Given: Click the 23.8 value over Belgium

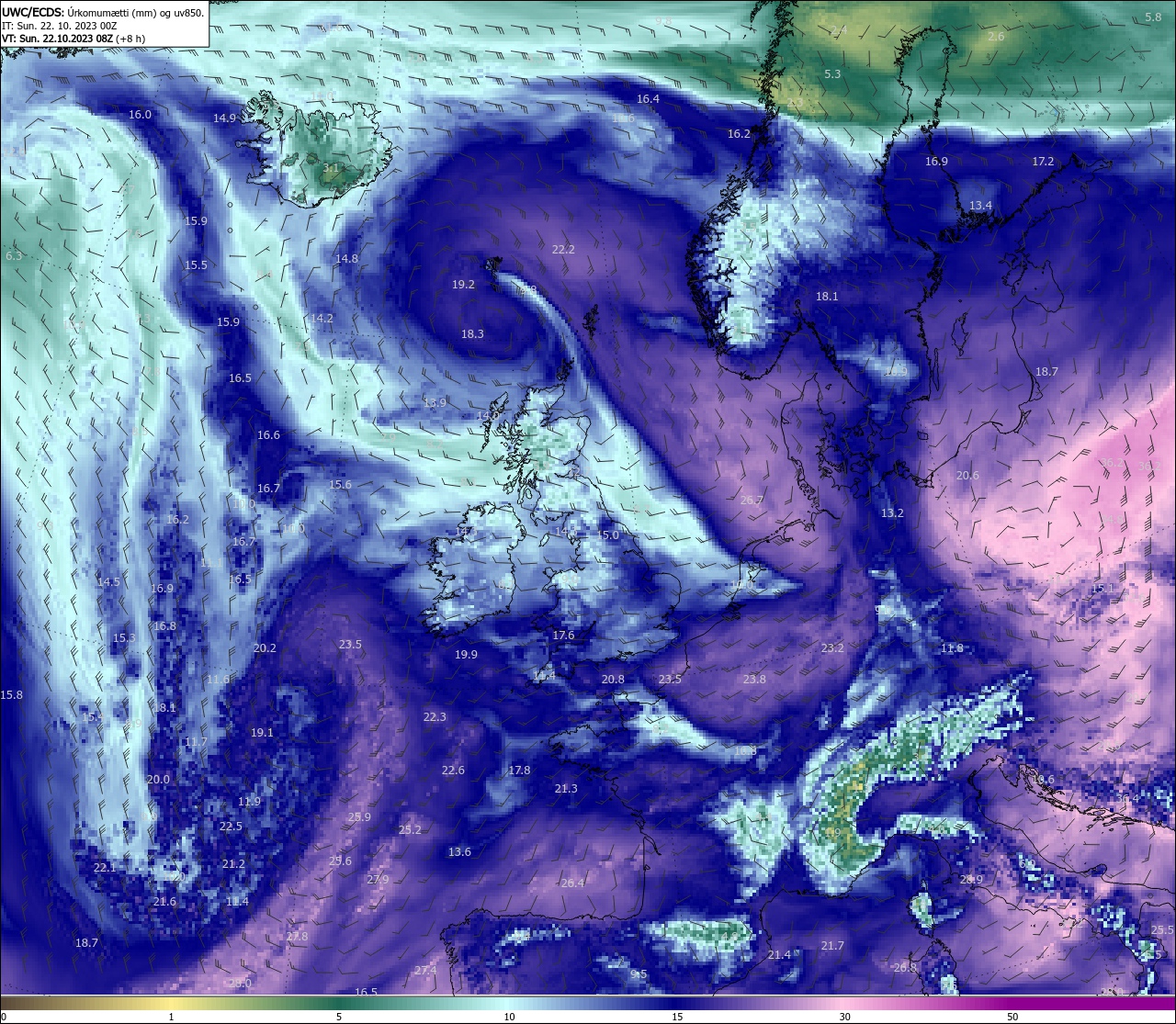Looking at the screenshot, I should pos(753,680).
